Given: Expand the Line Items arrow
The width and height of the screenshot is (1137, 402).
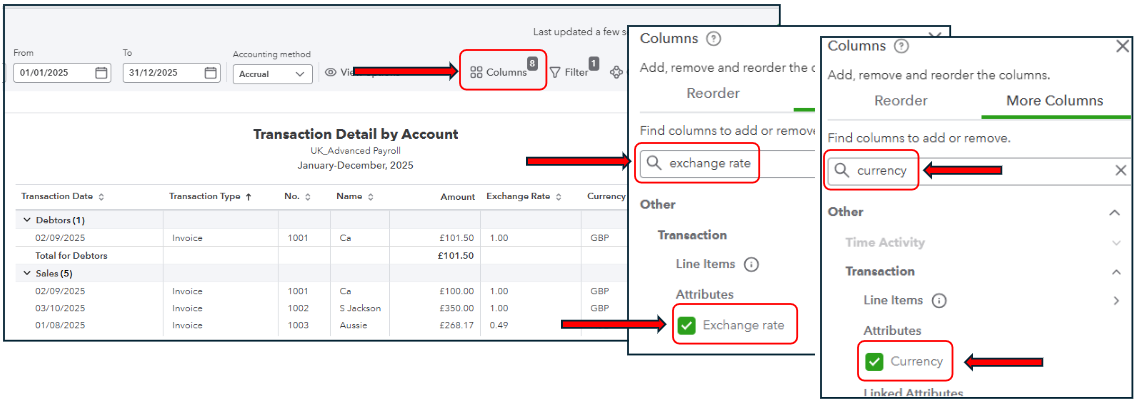Looking at the screenshot, I should pyautogui.click(x=1116, y=300).
